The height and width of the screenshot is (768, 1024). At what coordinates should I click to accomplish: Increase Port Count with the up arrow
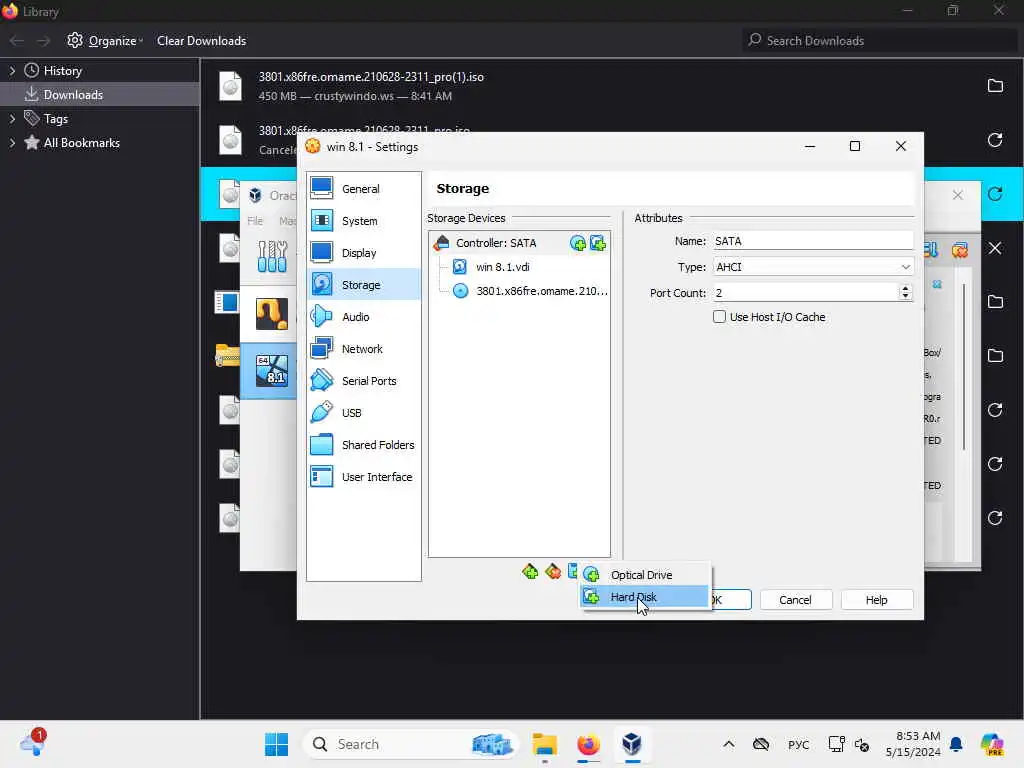[x=905, y=288]
